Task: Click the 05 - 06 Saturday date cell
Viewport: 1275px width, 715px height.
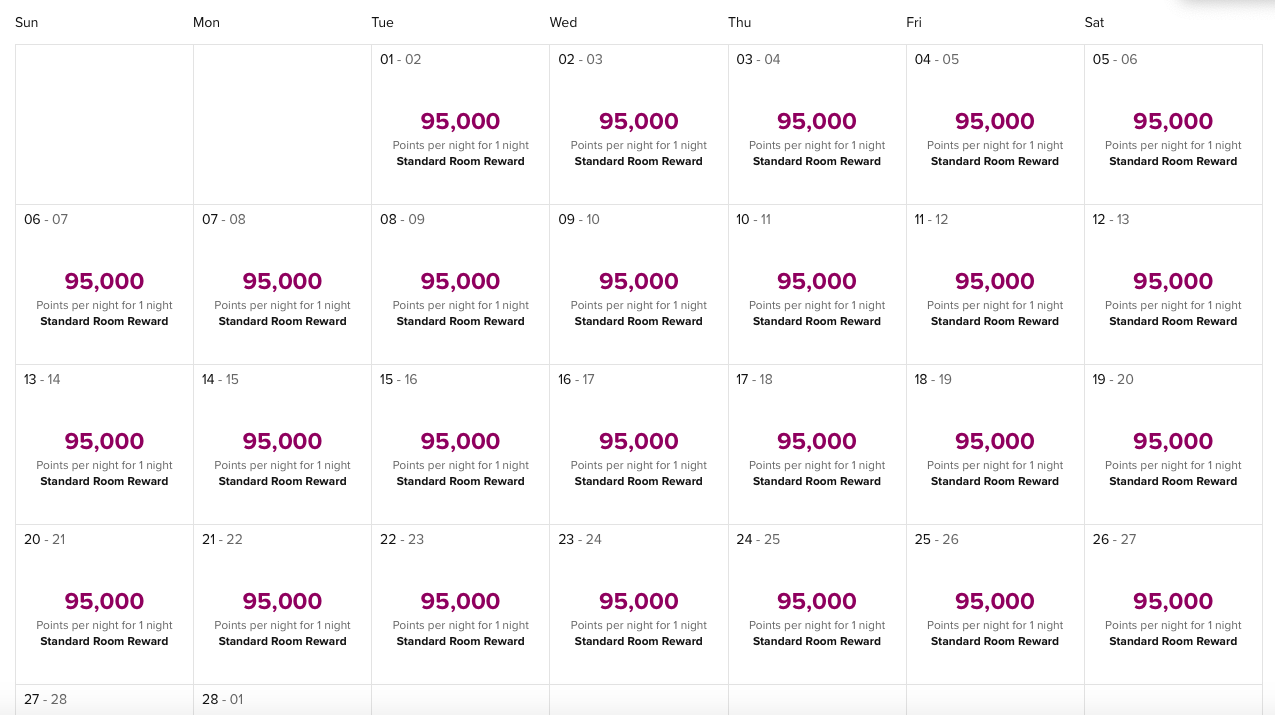Action: point(1172,125)
